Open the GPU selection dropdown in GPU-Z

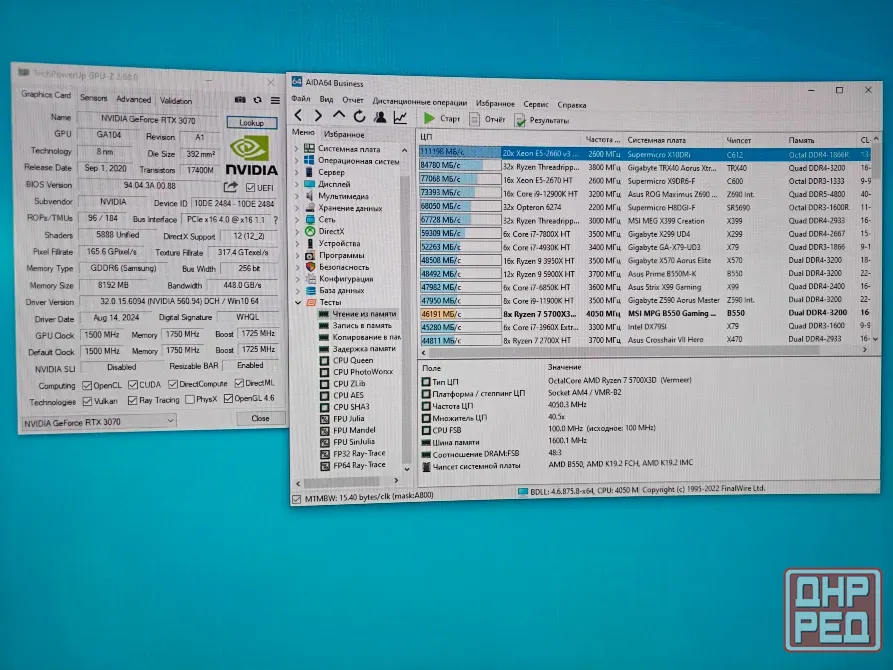(x=99, y=422)
